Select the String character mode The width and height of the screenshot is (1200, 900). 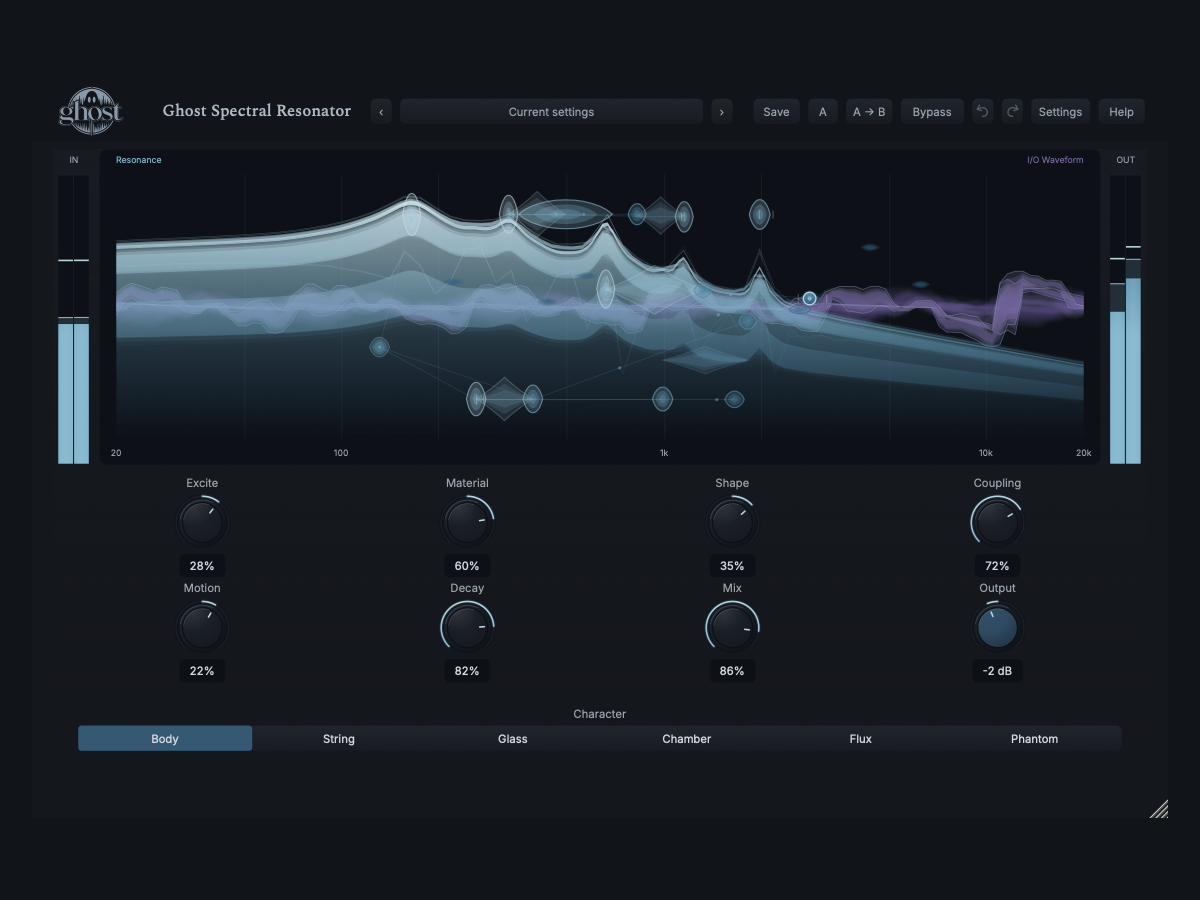tap(339, 739)
